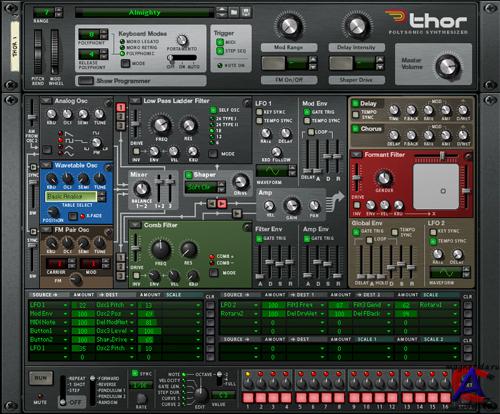Open source dropdown for the Rotary2 row
This screenshot has height=414, width=500.
(256, 314)
